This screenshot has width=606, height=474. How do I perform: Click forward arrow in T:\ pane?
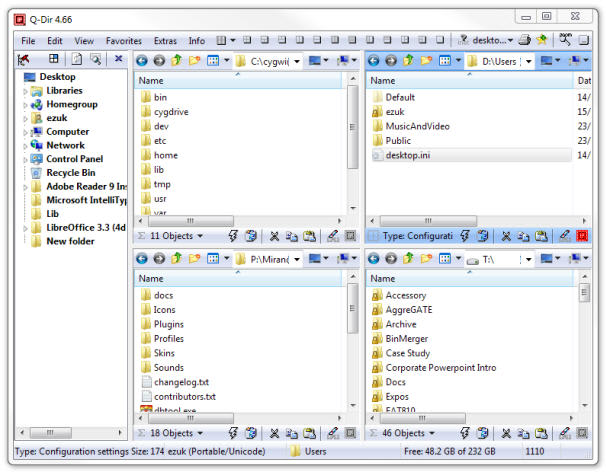tap(391, 258)
